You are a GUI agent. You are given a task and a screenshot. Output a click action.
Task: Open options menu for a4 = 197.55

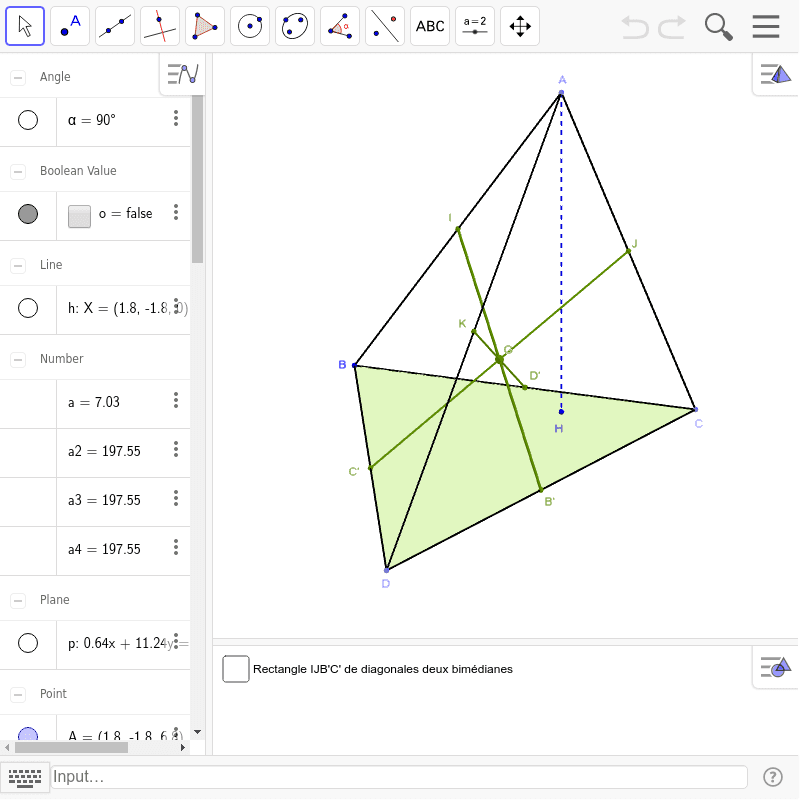[x=176, y=547]
